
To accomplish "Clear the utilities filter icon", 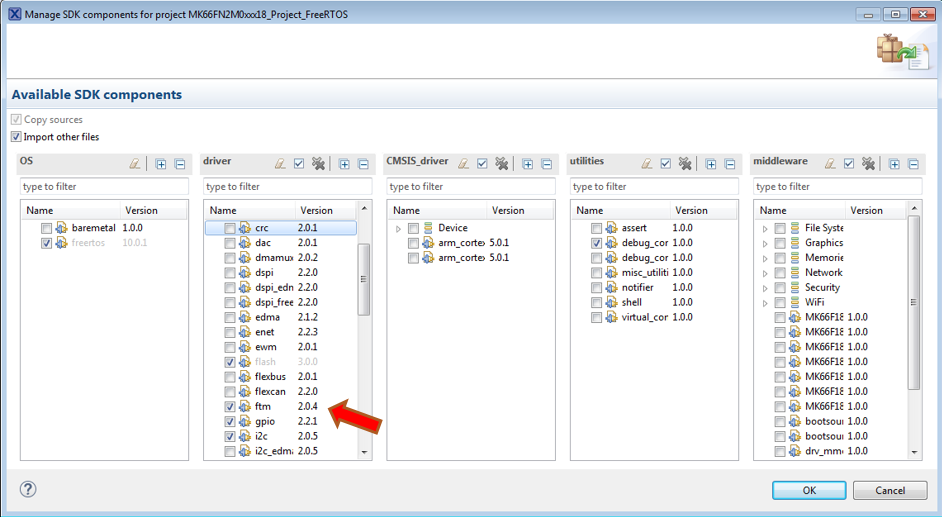I will click(646, 163).
